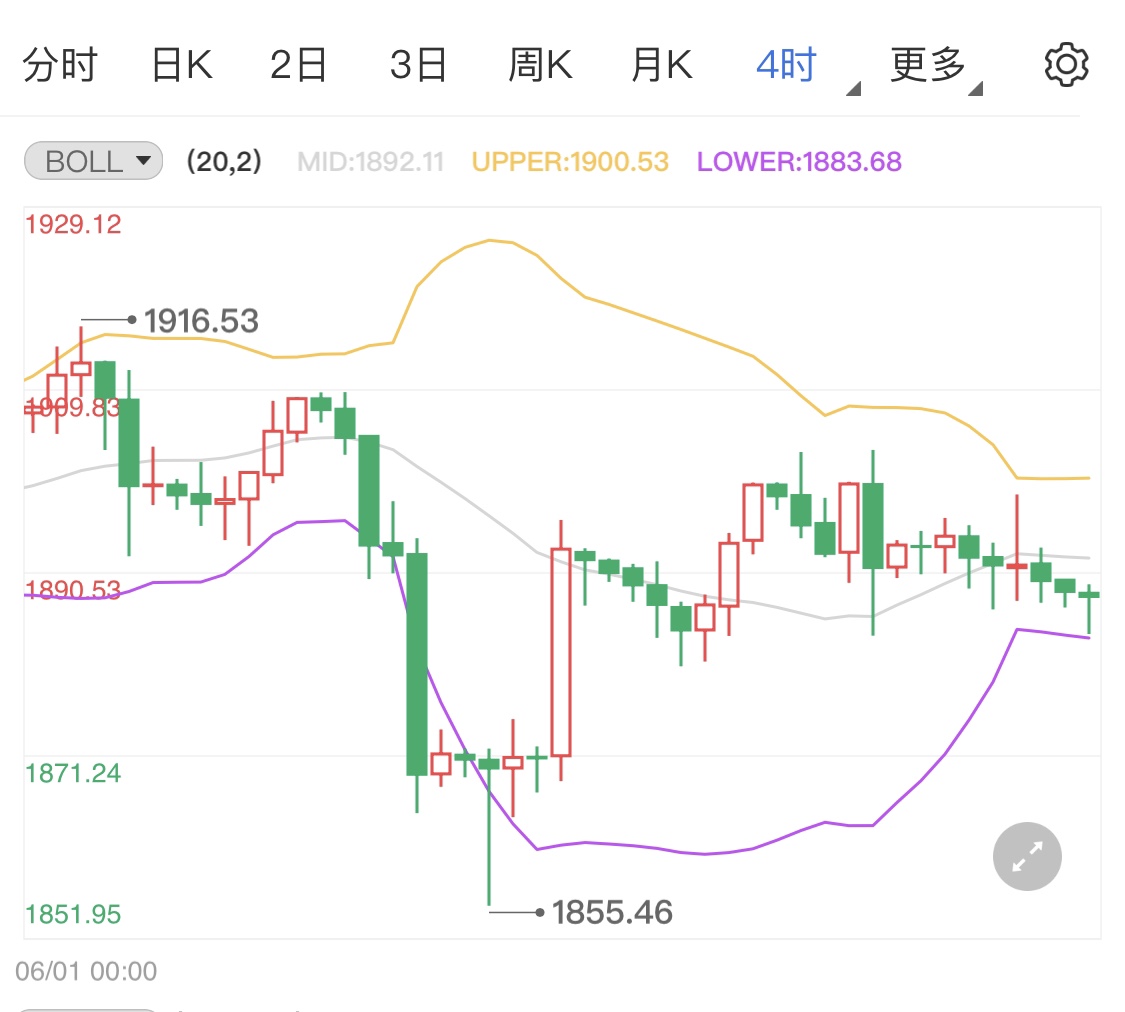Screen dimensions: 1125x1012
Task: Select the 2日 chart tab
Action: point(298,65)
